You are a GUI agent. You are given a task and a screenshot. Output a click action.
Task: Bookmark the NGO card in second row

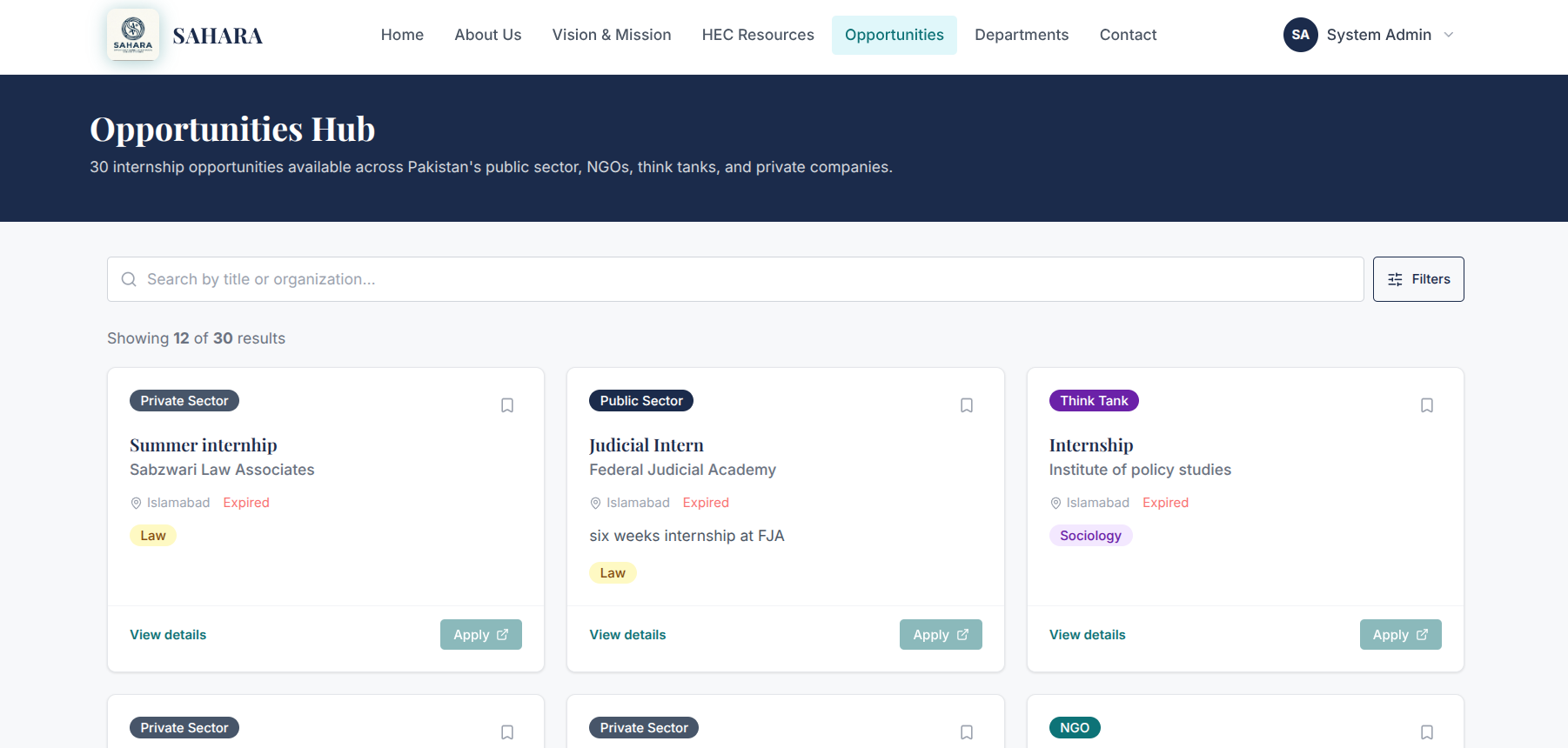tap(1427, 732)
